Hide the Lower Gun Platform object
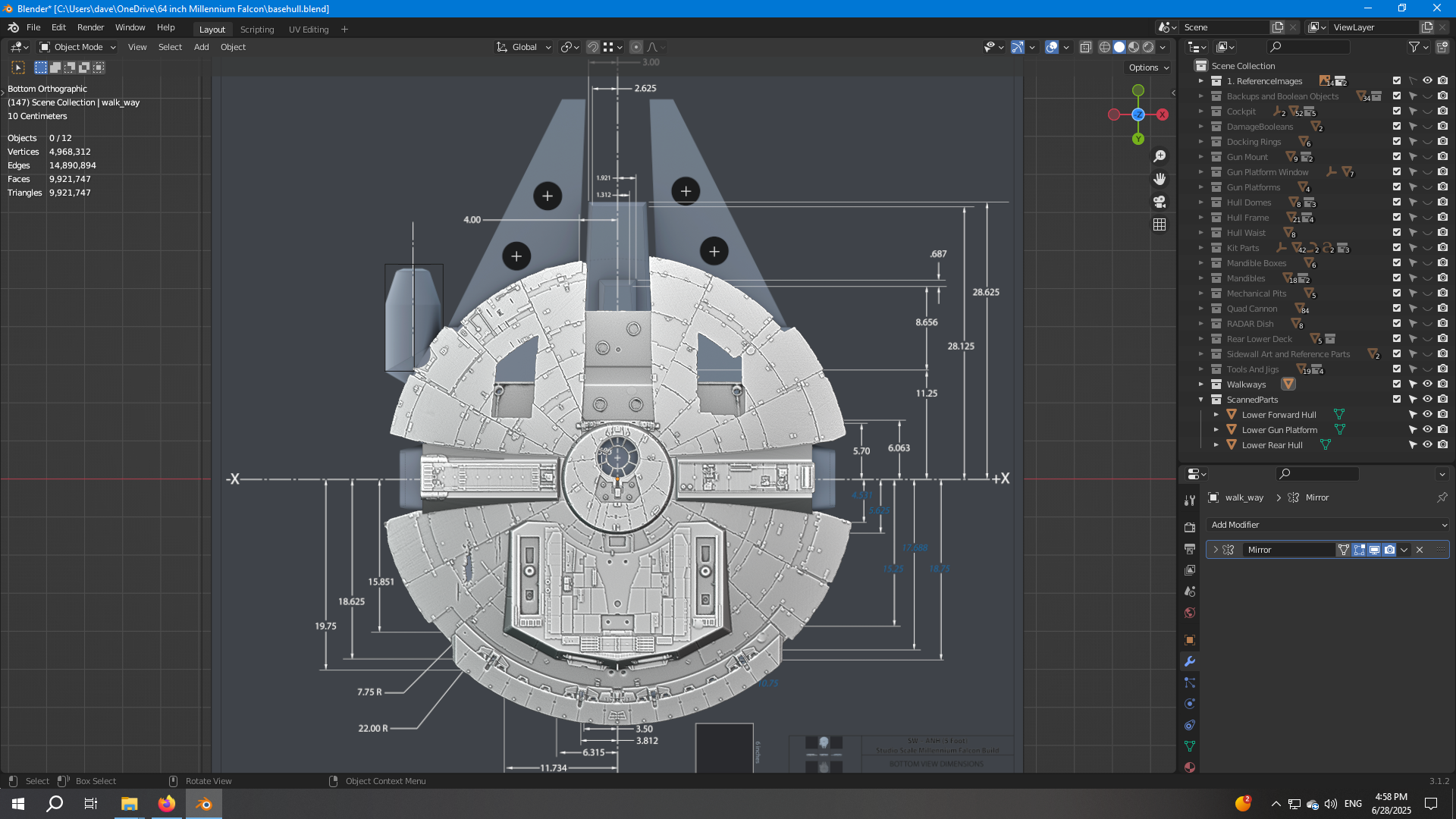This screenshot has height=819, width=1456. click(1427, 430)
